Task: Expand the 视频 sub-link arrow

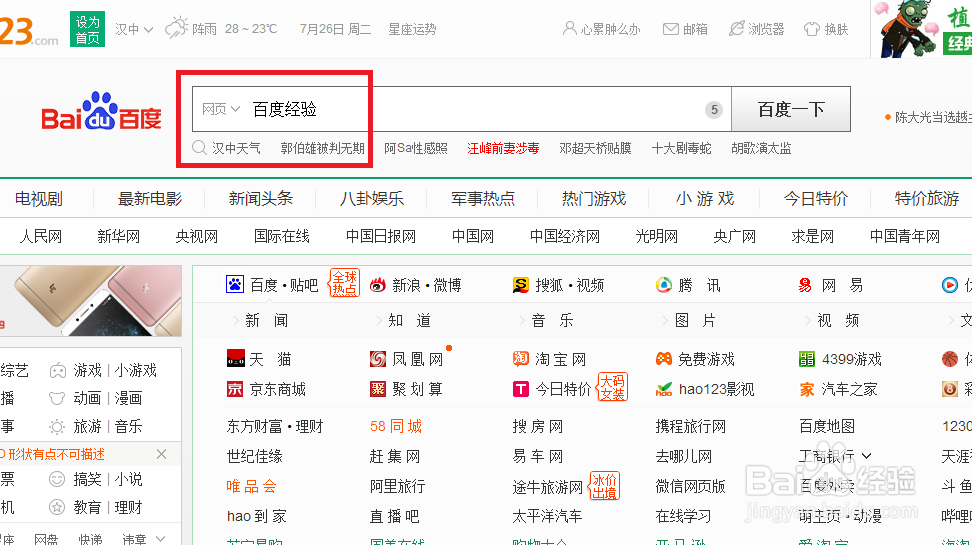Action: (808, 321)
